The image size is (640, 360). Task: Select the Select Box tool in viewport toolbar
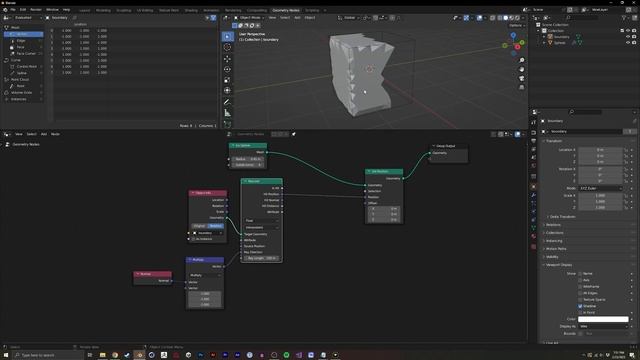(227, 37)
